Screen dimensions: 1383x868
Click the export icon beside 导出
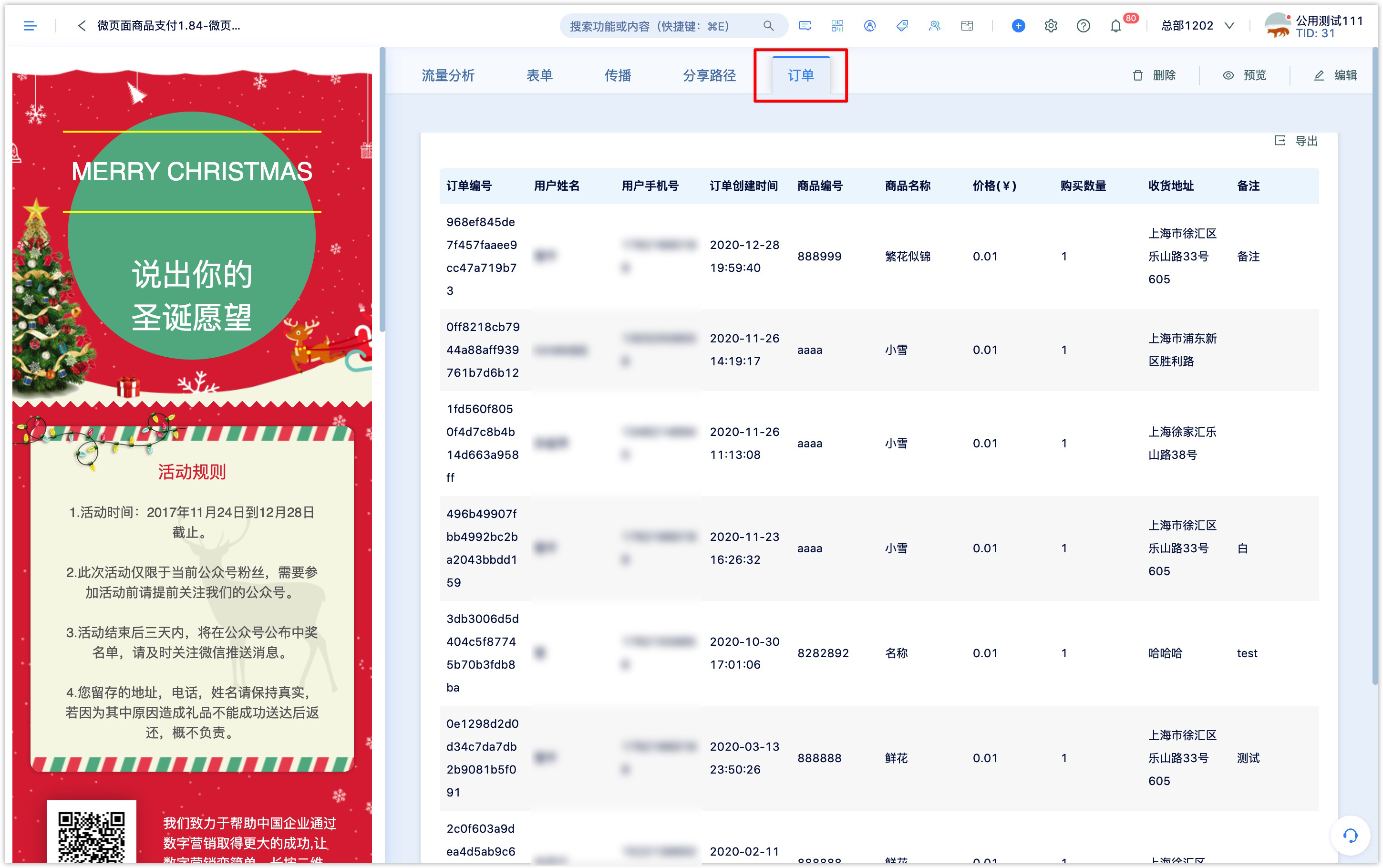point(1280,141)
